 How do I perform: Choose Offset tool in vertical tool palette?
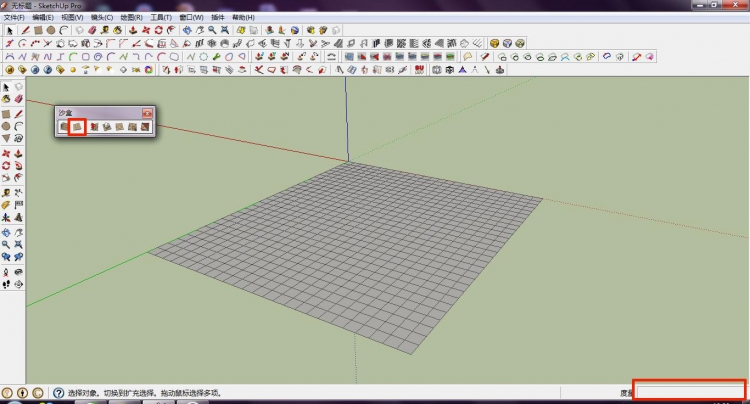pos(19,178)
